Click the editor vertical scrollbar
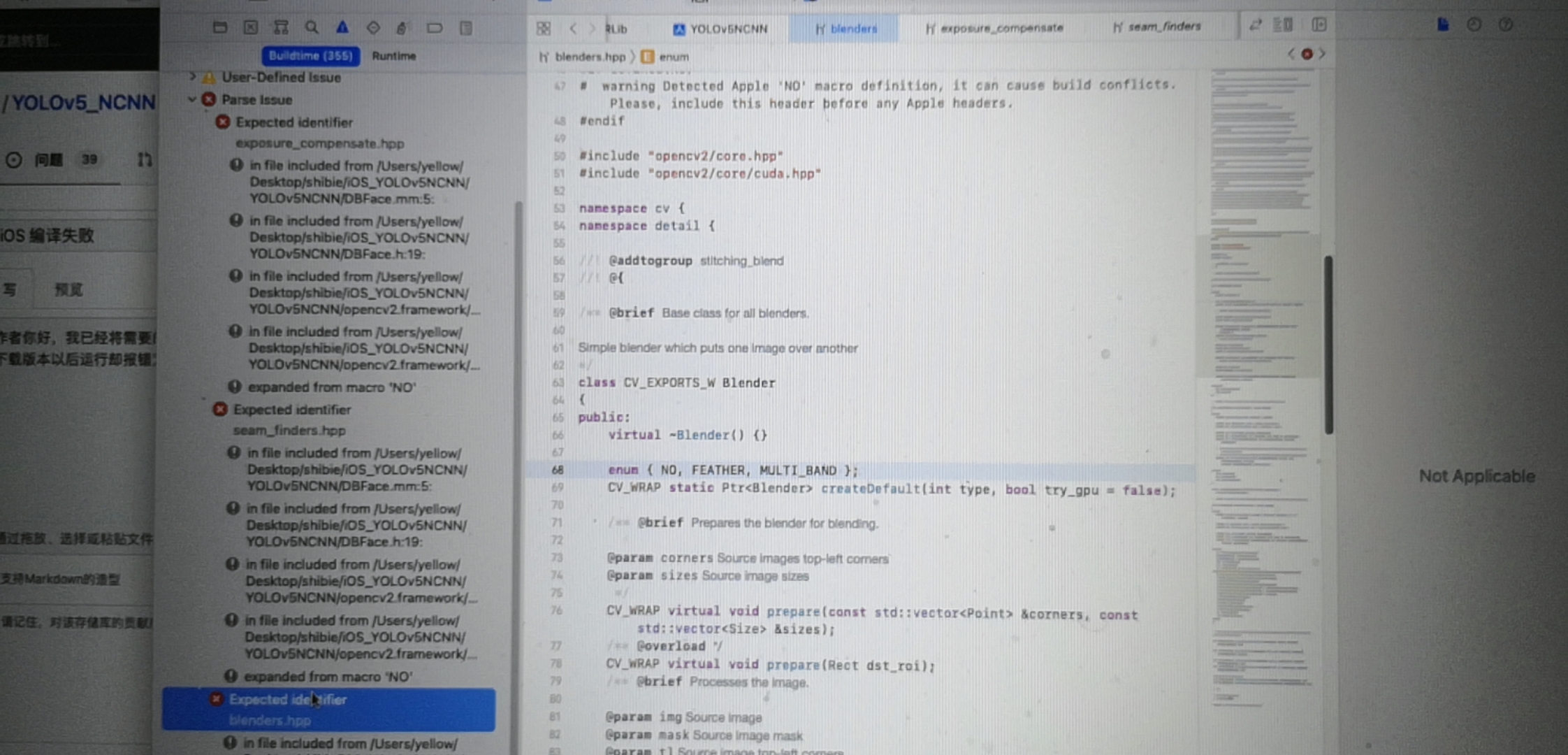The image size is (1568, 755). [x=1328, y=344]
